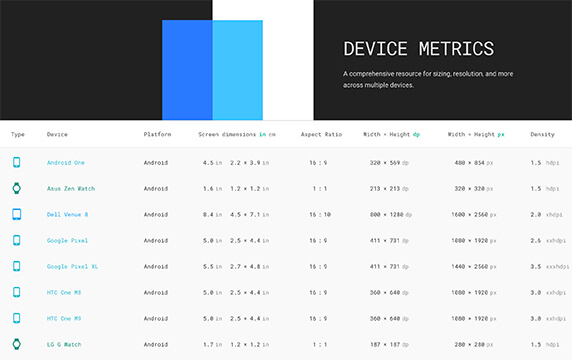Switch screen dimensions to cm
This screenshot has height=360, width=572.
272,134
